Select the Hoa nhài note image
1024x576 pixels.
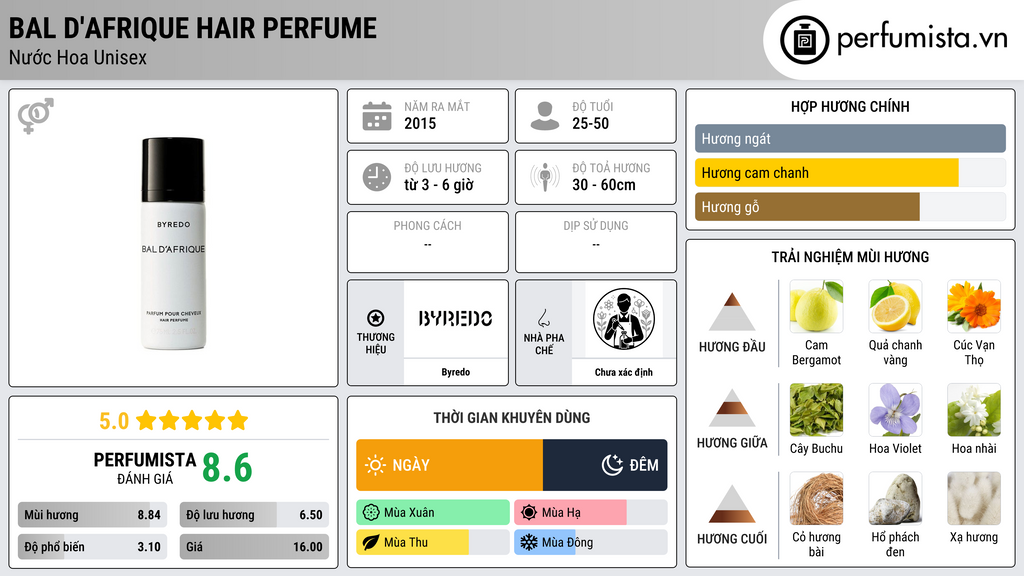click(974, 409)
